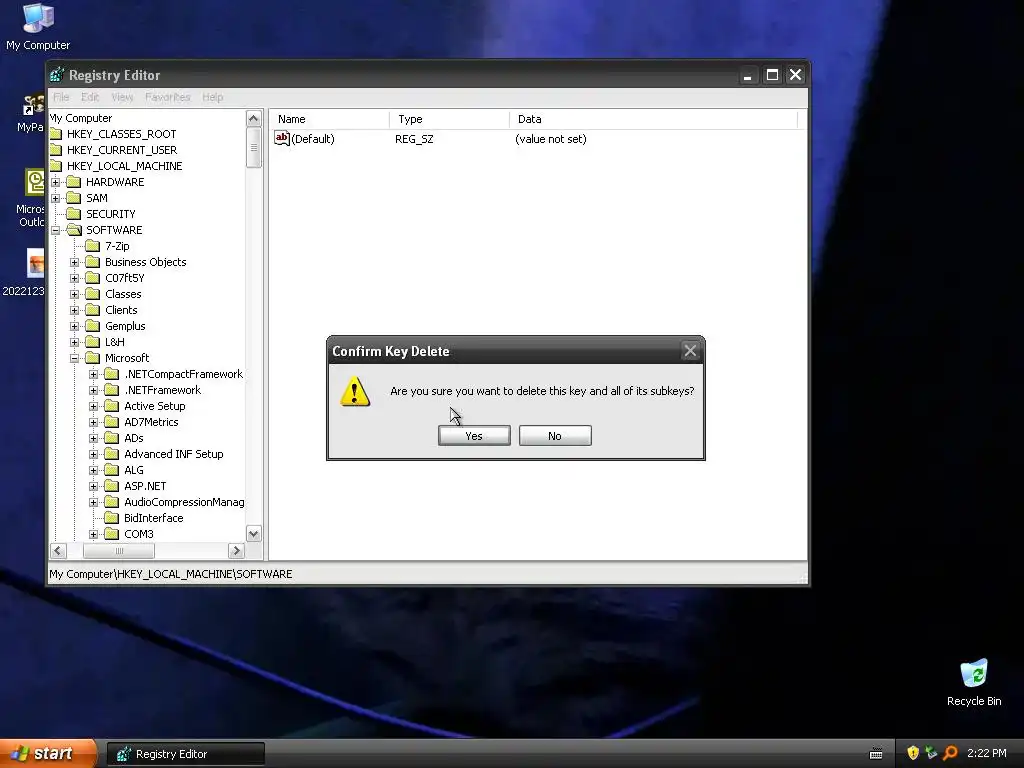The height and width of the screenshot is (768, 1024).
Task: Collapse the SOFTWARE key
Action: pyautogui.click(x=56, y=230)
